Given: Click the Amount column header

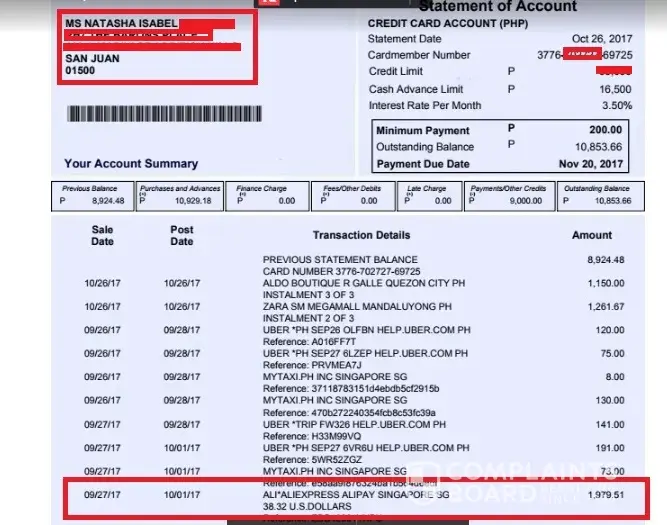Looking at the screenshot, I should point(592,235).
